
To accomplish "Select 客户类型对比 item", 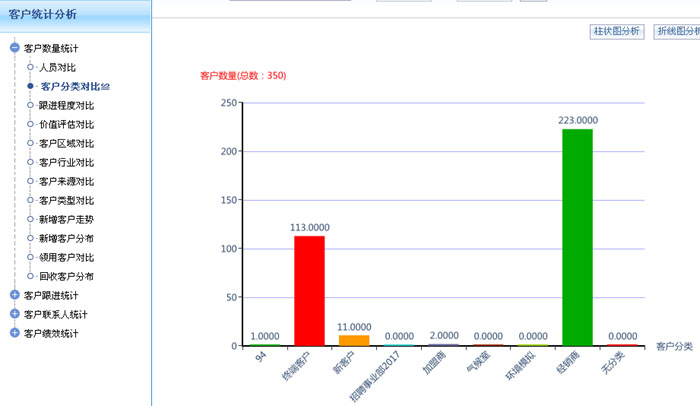I will point(66,200).
